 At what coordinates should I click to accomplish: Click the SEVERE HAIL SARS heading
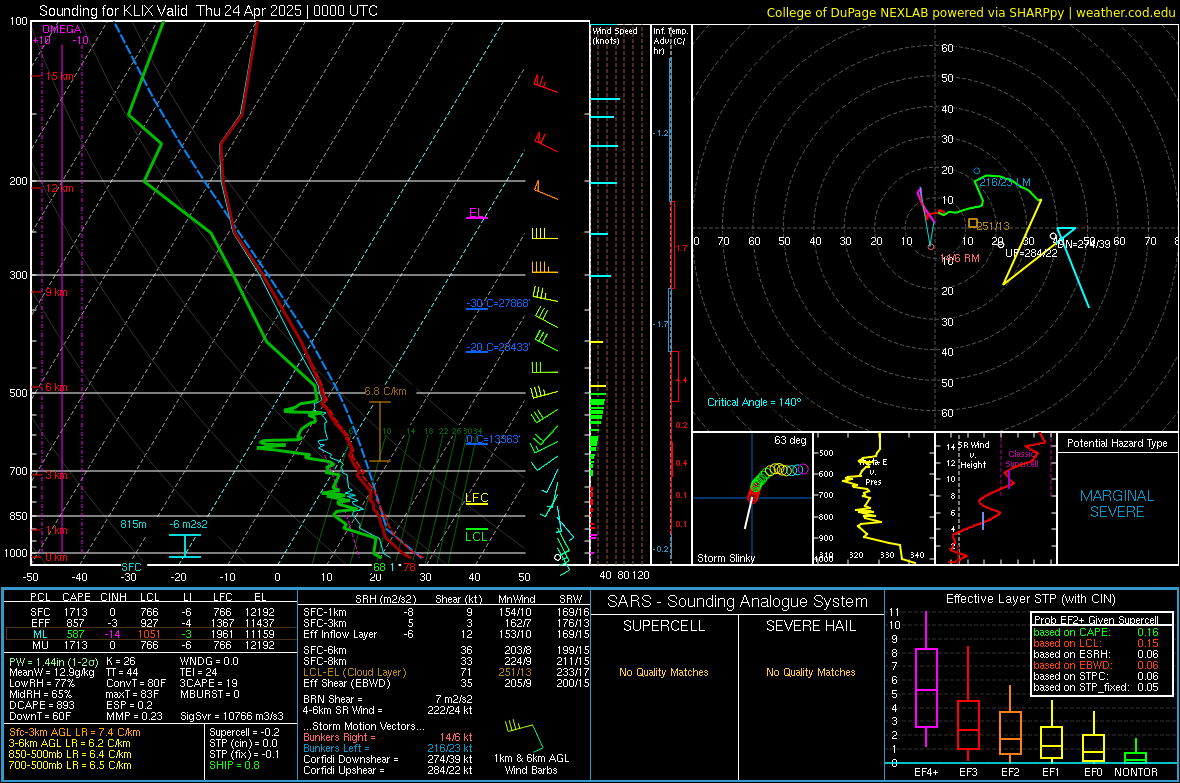tap(810, 626)
